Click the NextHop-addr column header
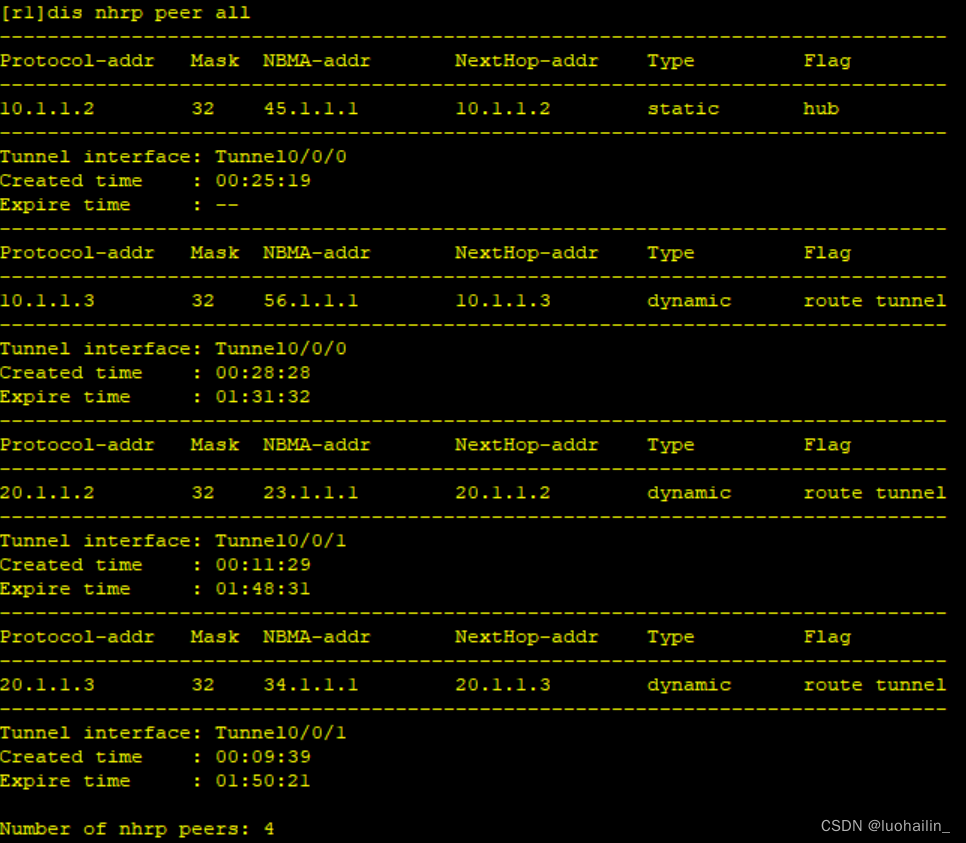Viewport: 966px width, 843px height. coord(526,61)
